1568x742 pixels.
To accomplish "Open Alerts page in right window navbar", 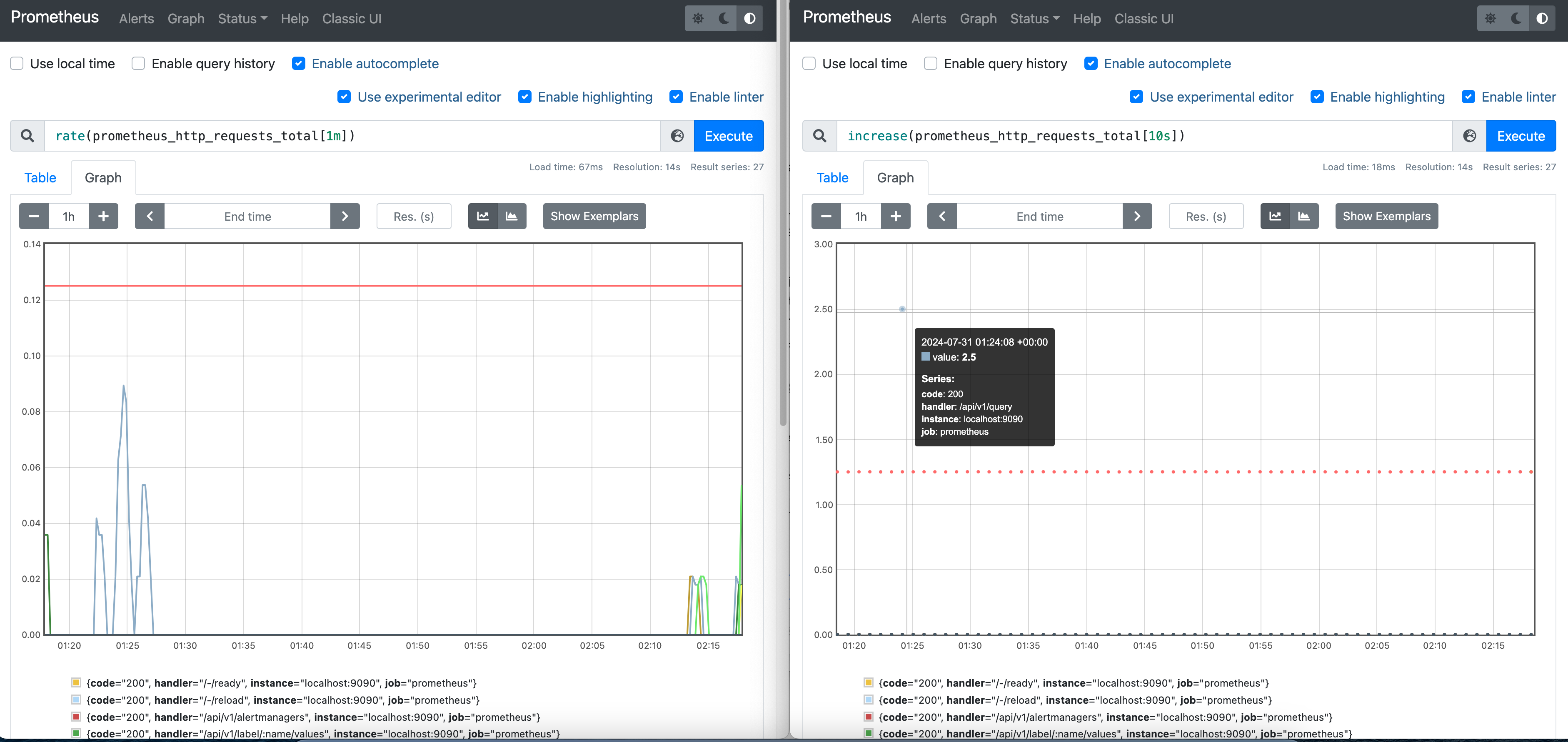I will tap(928, 18).
